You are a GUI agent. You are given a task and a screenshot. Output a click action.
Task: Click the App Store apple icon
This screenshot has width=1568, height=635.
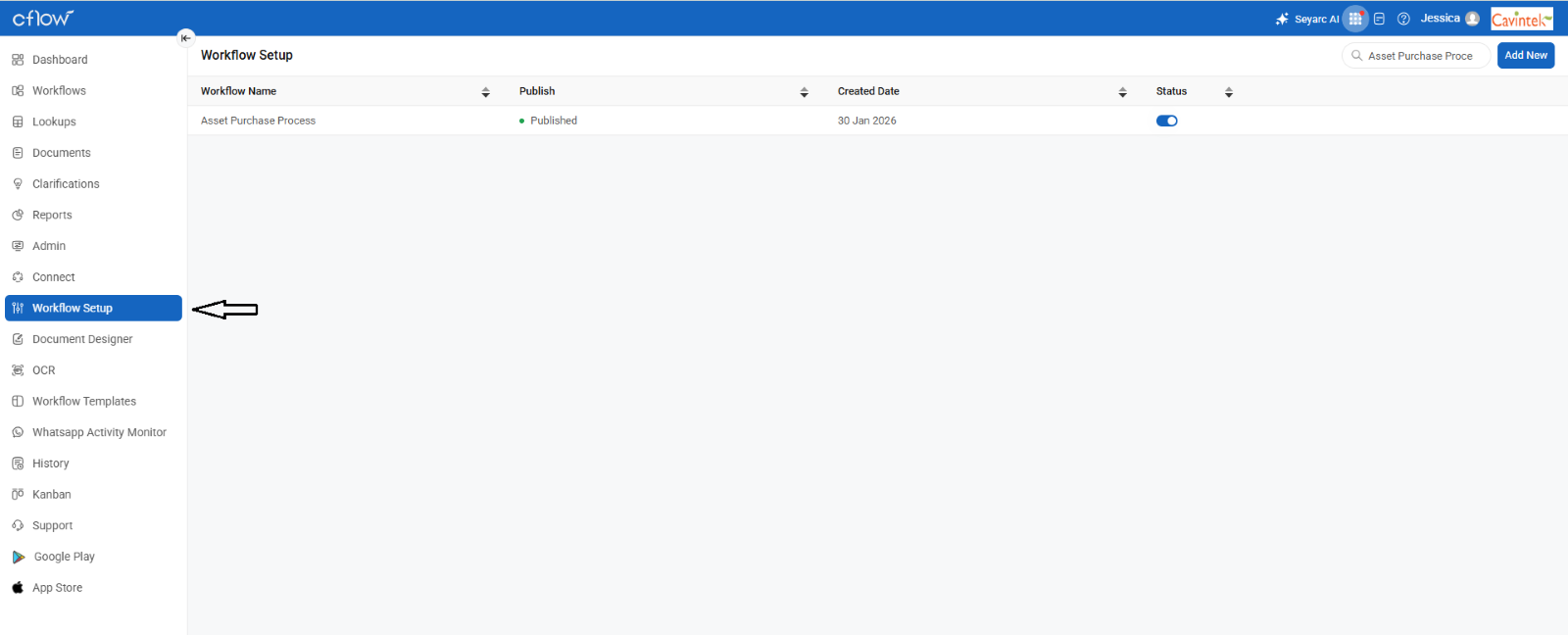[x=18, y=588]
